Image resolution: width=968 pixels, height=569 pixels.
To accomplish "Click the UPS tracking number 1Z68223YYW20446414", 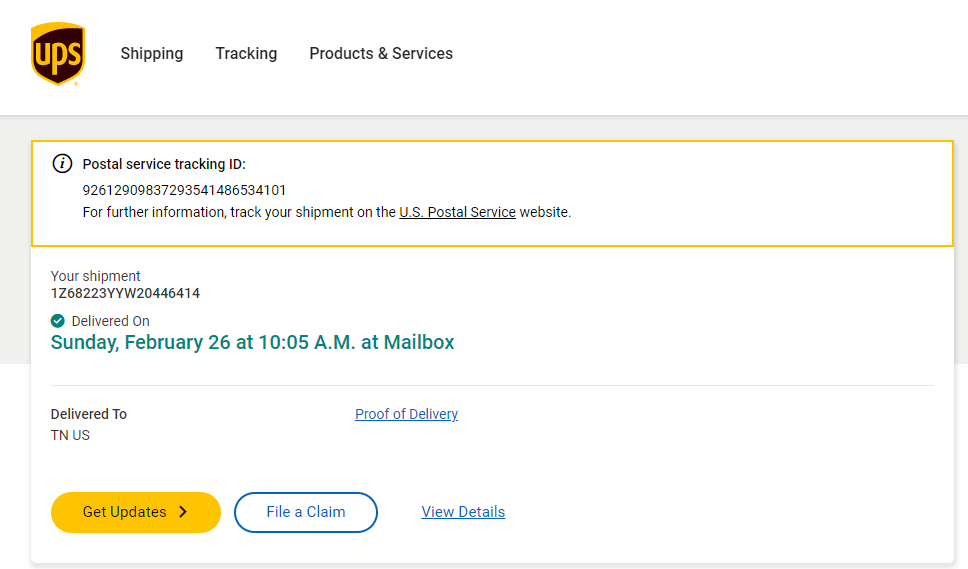I will (125, 293).
